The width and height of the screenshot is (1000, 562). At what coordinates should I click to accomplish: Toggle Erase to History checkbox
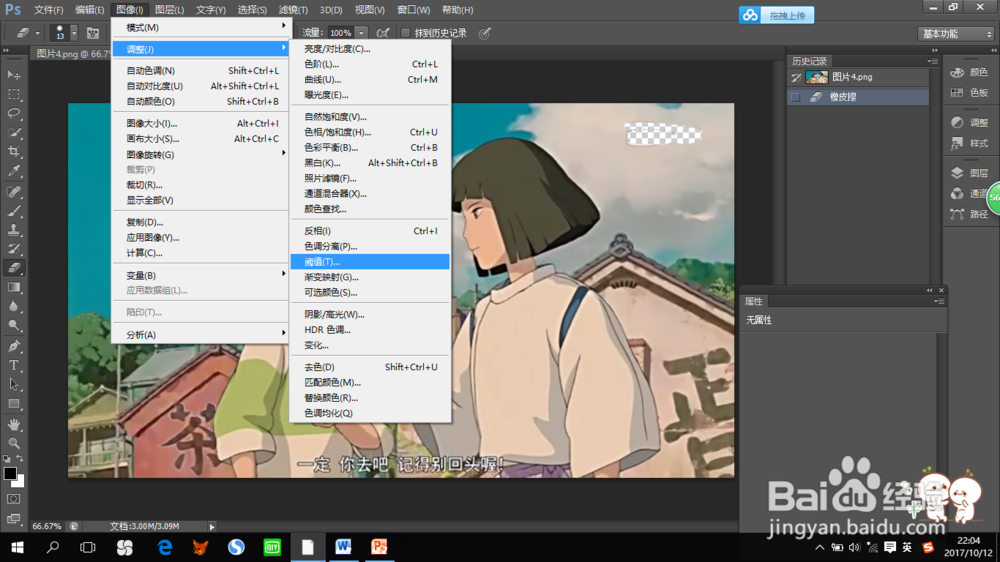click(x=405, y=33)
